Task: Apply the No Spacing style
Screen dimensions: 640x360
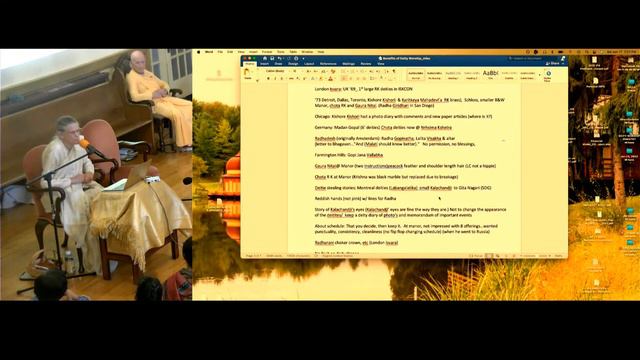Action: click(434, 74)
